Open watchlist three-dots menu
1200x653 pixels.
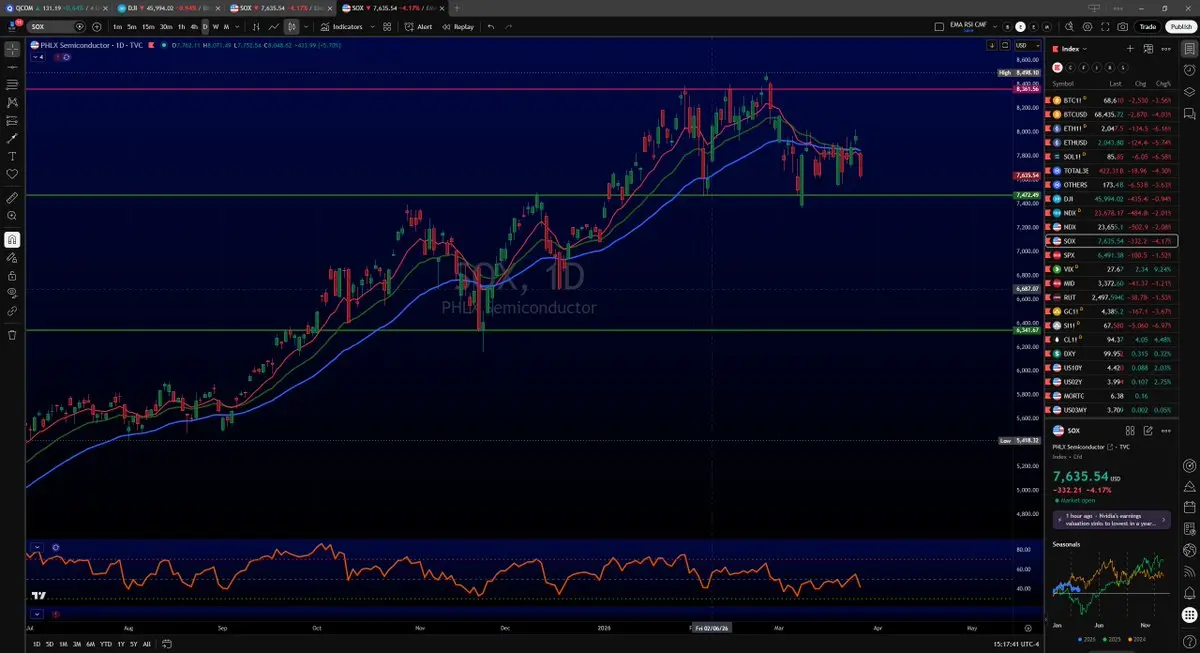(1167, 48)
